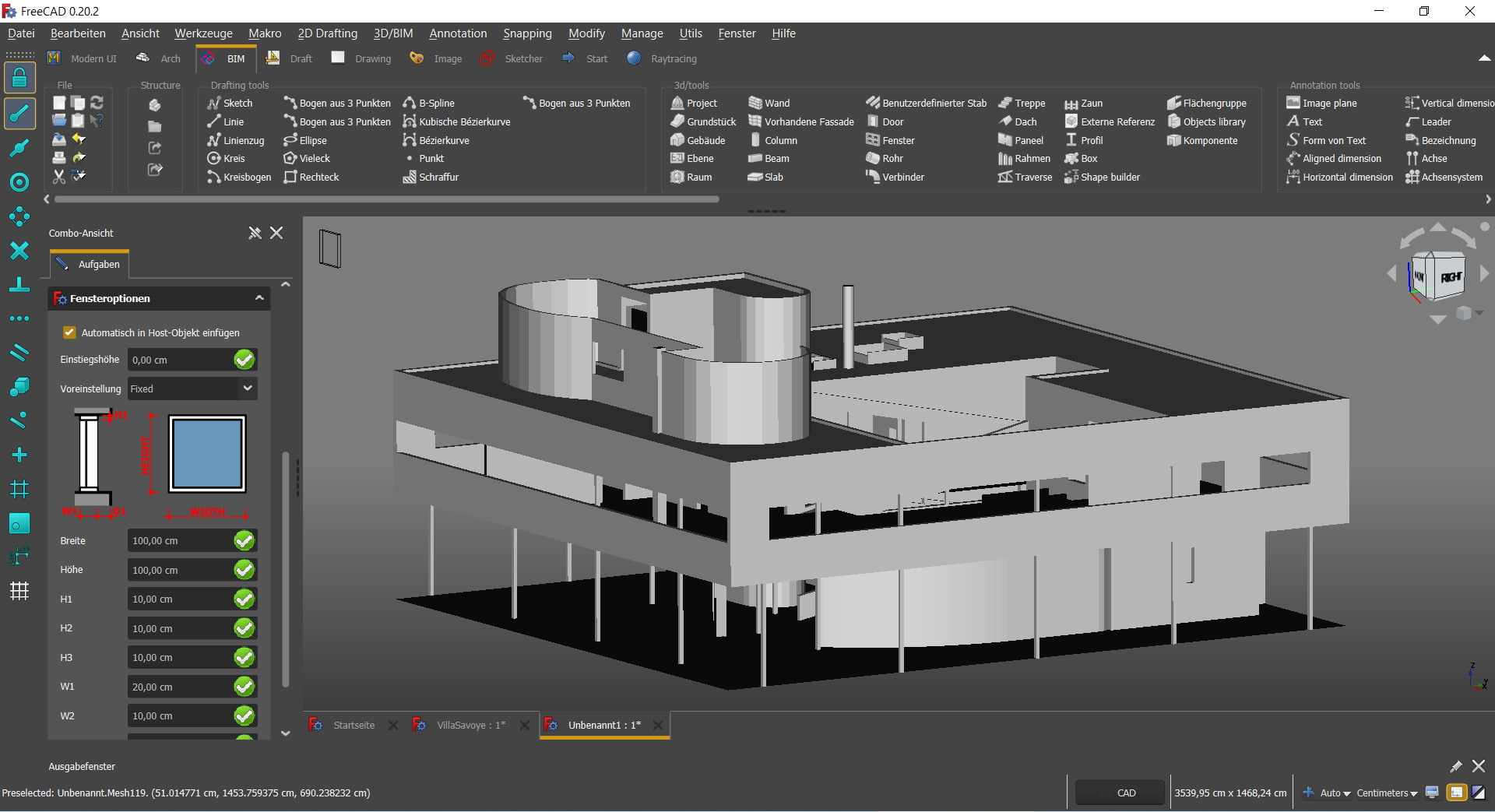
Task: Uncheck Automatisch in Host-Objekt einfügen
Action: (x=69, y=332)
